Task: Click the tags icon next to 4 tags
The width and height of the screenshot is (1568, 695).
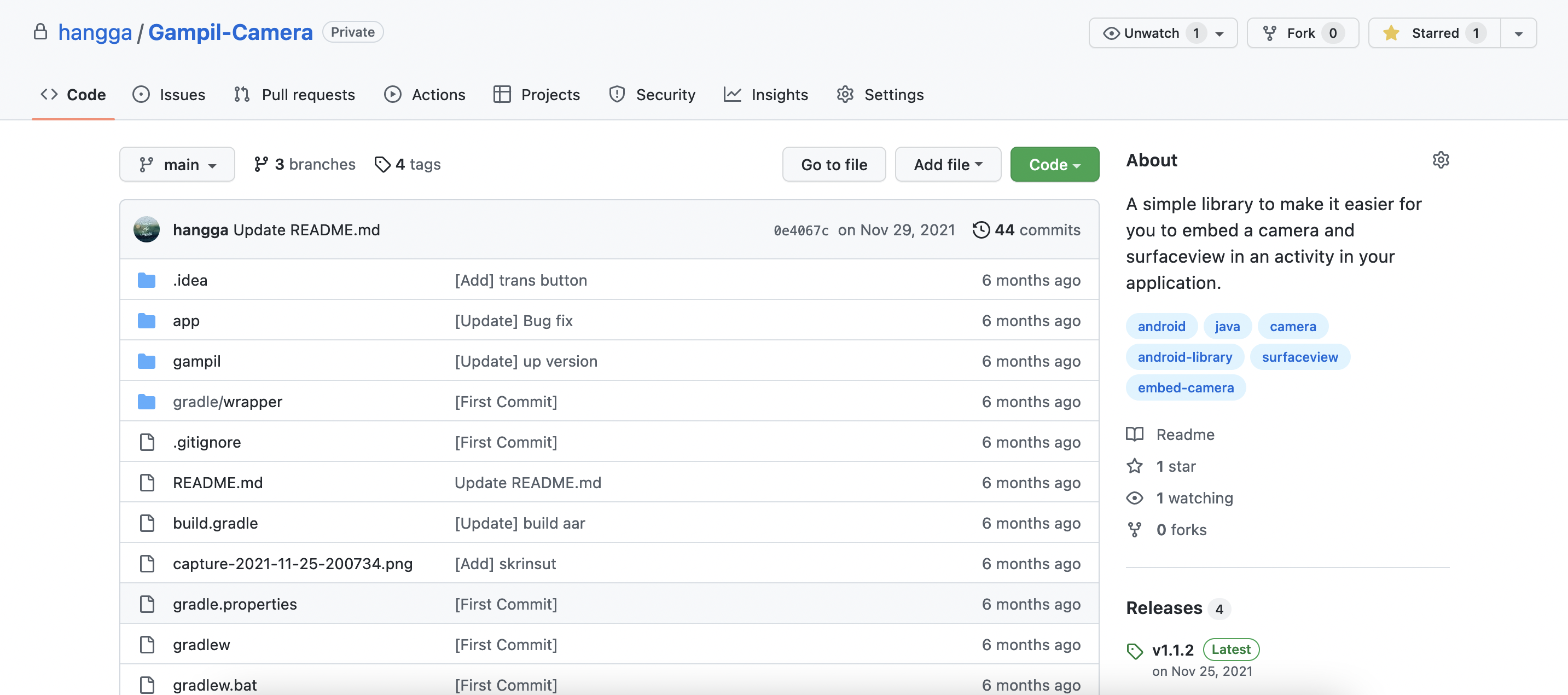Action: pos(382,165)
